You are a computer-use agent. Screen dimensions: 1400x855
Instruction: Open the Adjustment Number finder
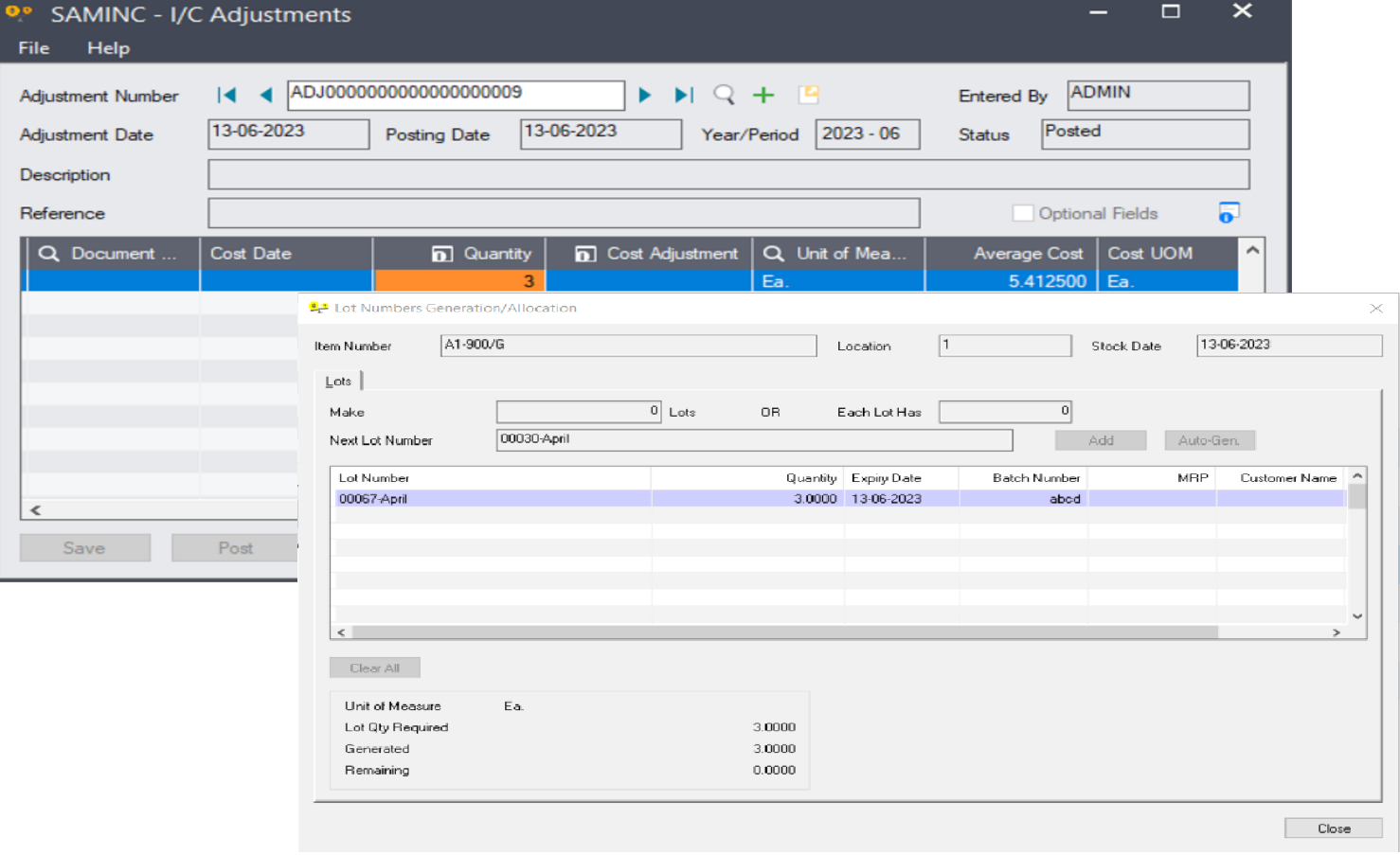[724, 95]
